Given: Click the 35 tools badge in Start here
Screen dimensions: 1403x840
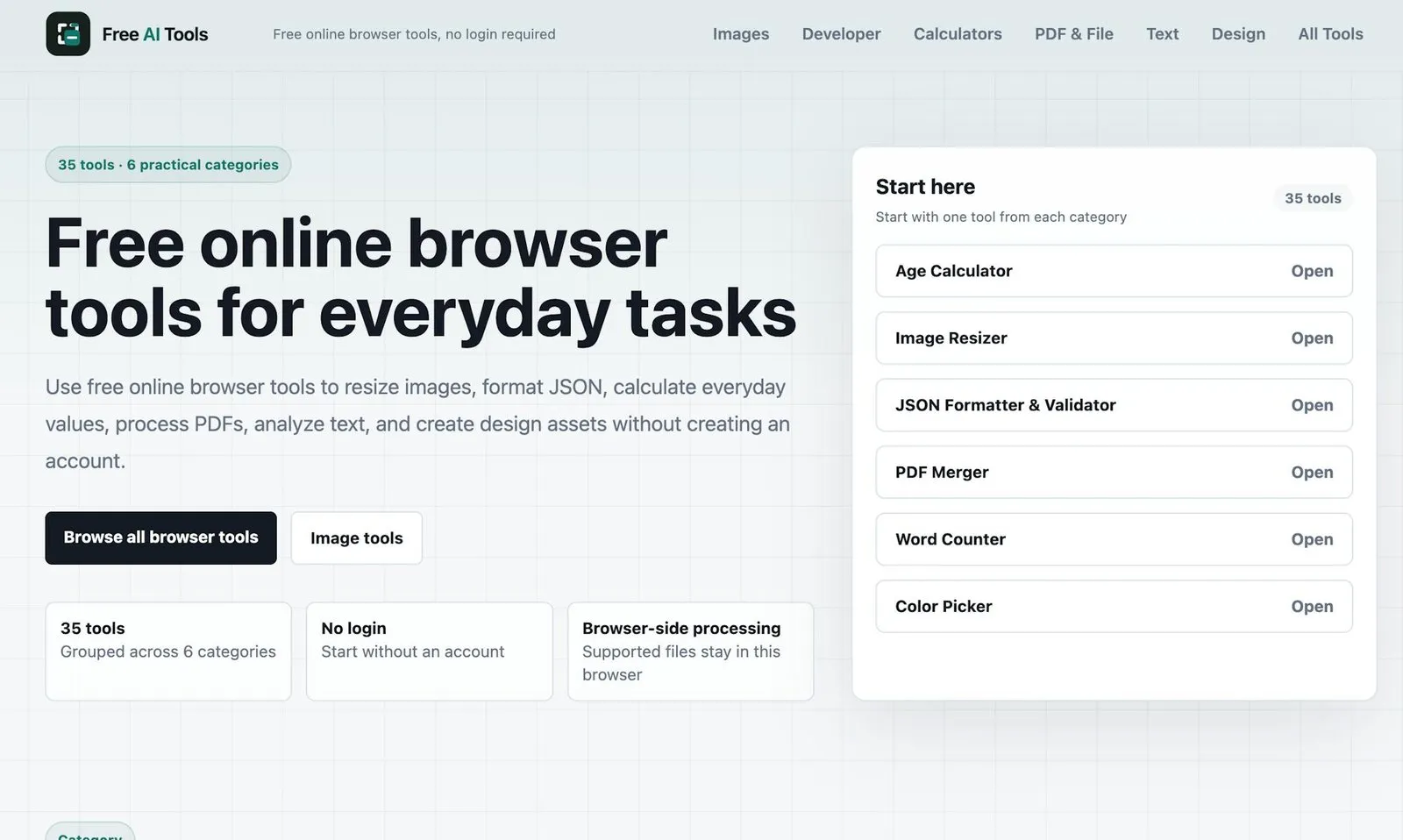Looking at the screenshot, I should point(1313,198).
